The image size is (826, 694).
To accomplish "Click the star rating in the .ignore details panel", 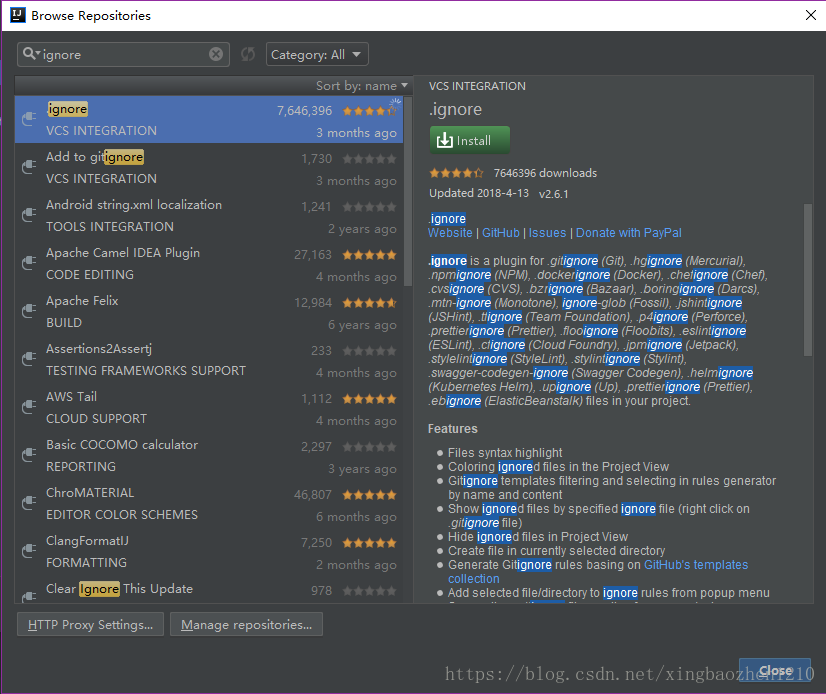I will pos(456,173).
